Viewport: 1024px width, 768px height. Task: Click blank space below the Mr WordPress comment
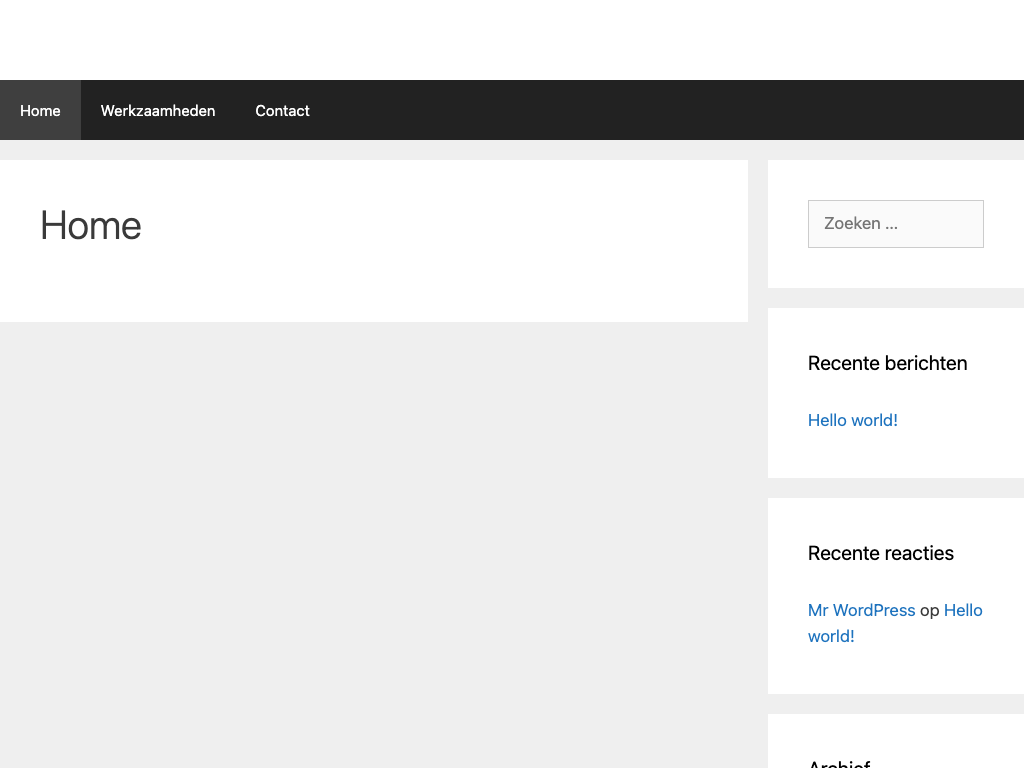pos(895,670)
